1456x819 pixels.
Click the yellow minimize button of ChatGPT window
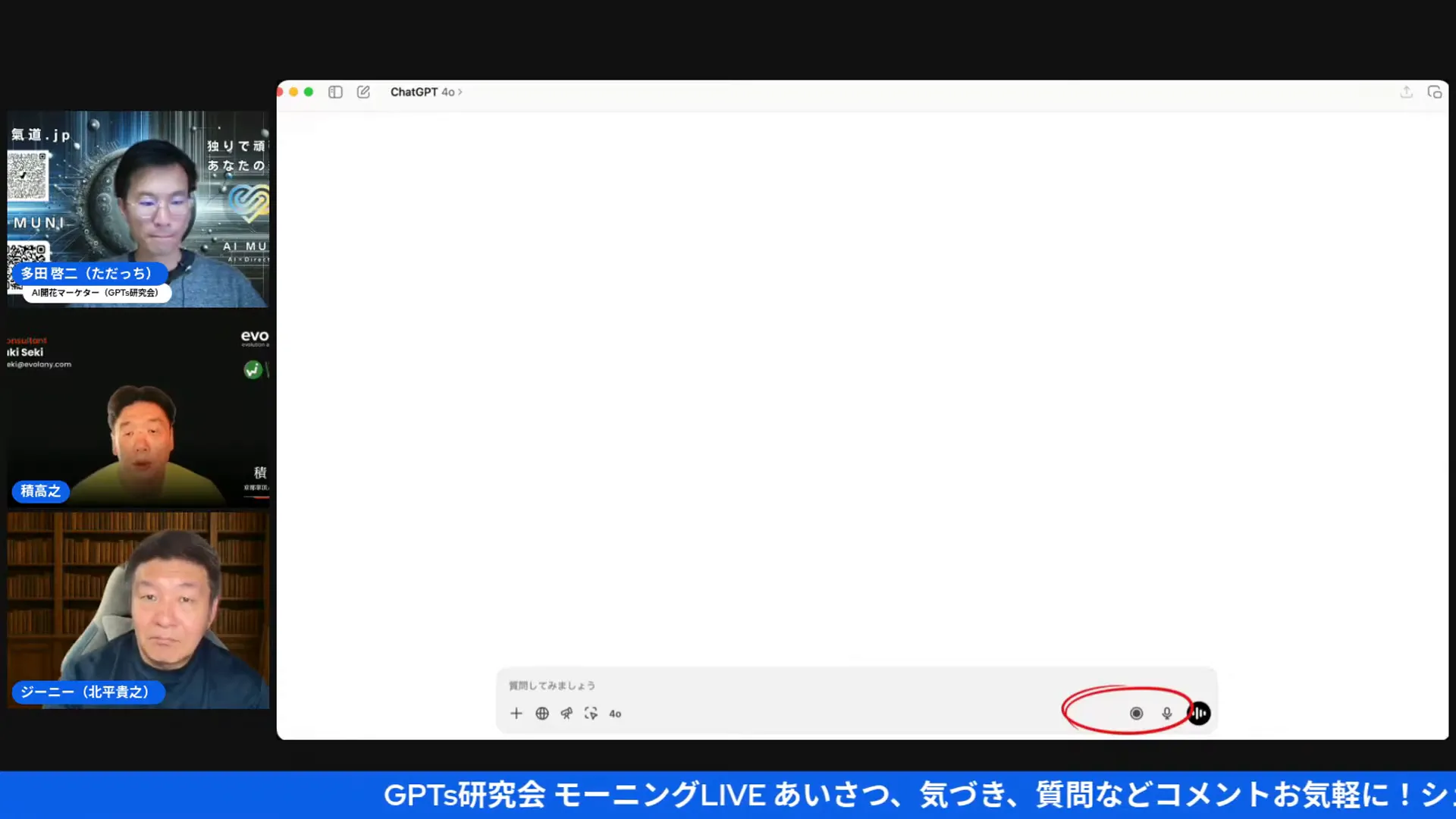pyautogui.click(x=293, y=92)
